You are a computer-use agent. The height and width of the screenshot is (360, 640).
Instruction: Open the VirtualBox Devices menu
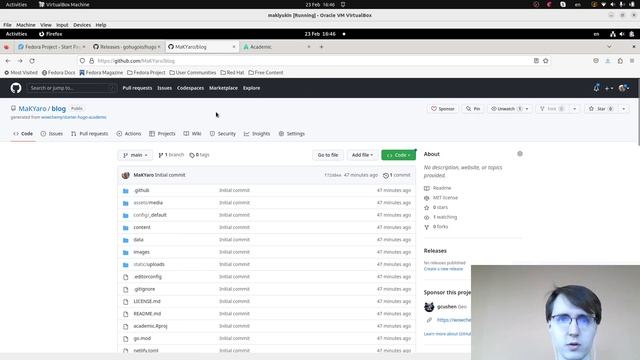pos(82,25)
